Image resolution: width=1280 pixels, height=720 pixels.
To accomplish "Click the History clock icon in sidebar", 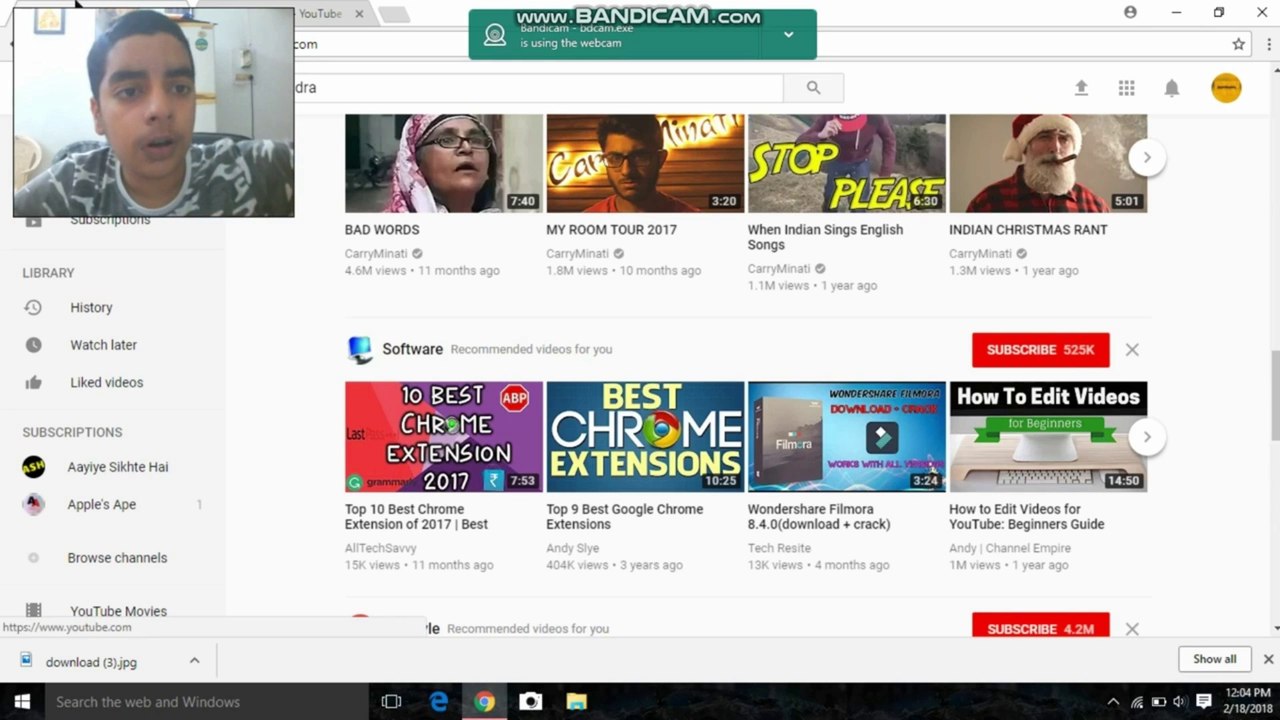I will click(x=33, y=308).
